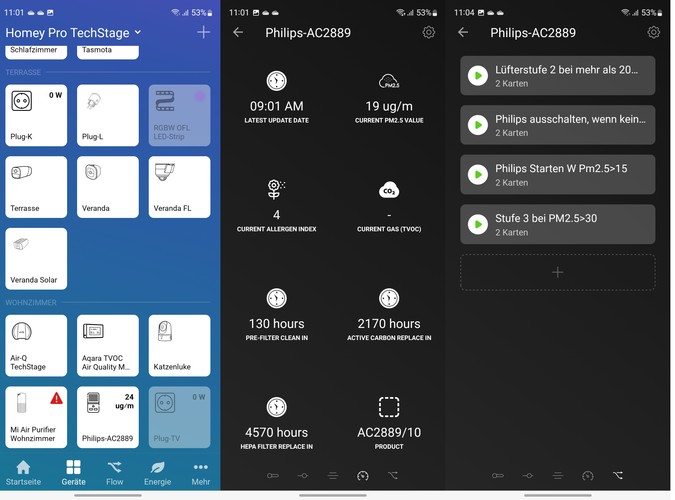Click the red warning triangle on Mi Air Purifier

coord(56,398)
